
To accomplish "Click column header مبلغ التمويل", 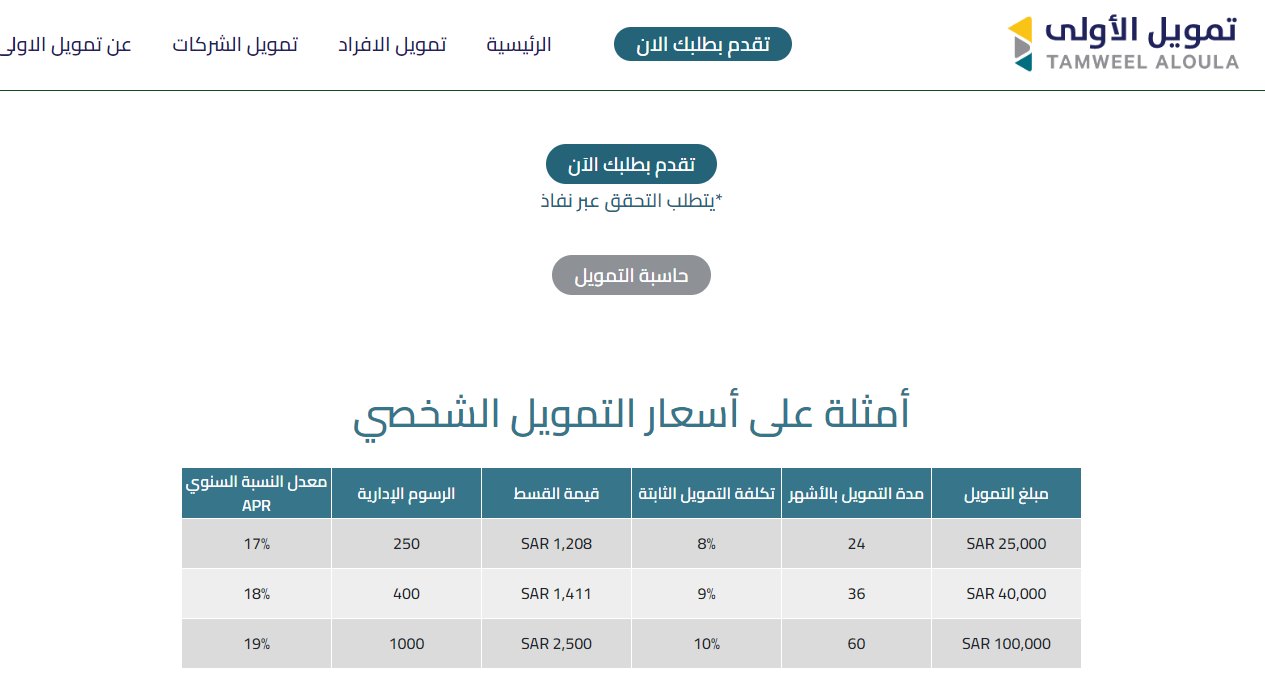I will [1006, 493].
